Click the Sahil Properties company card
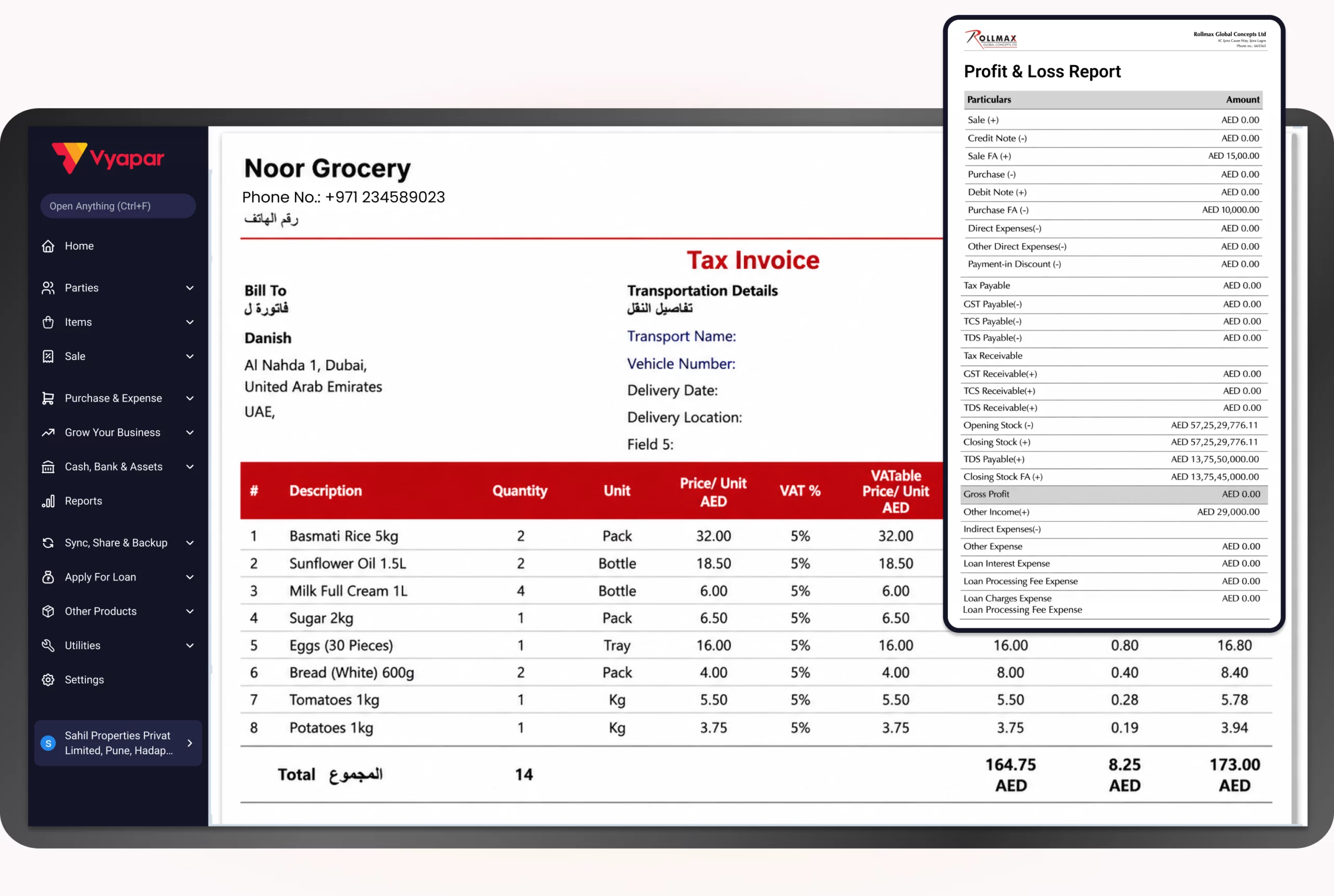1334x896 pixels. [118, 743]
